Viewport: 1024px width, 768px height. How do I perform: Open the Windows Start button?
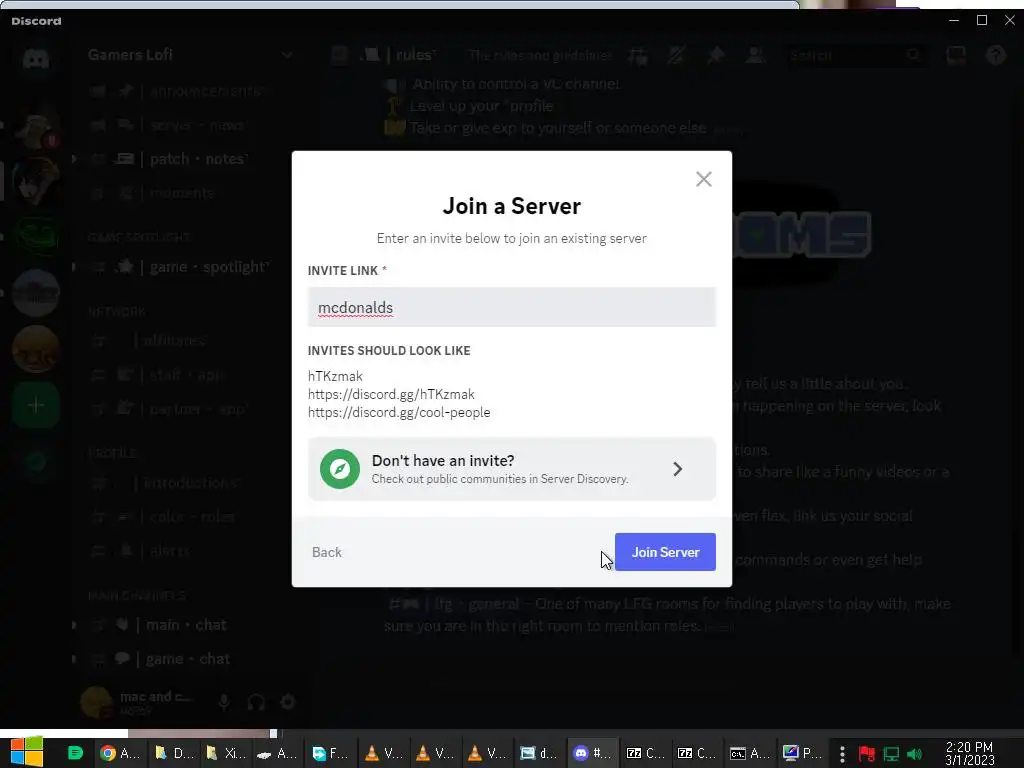26,753
